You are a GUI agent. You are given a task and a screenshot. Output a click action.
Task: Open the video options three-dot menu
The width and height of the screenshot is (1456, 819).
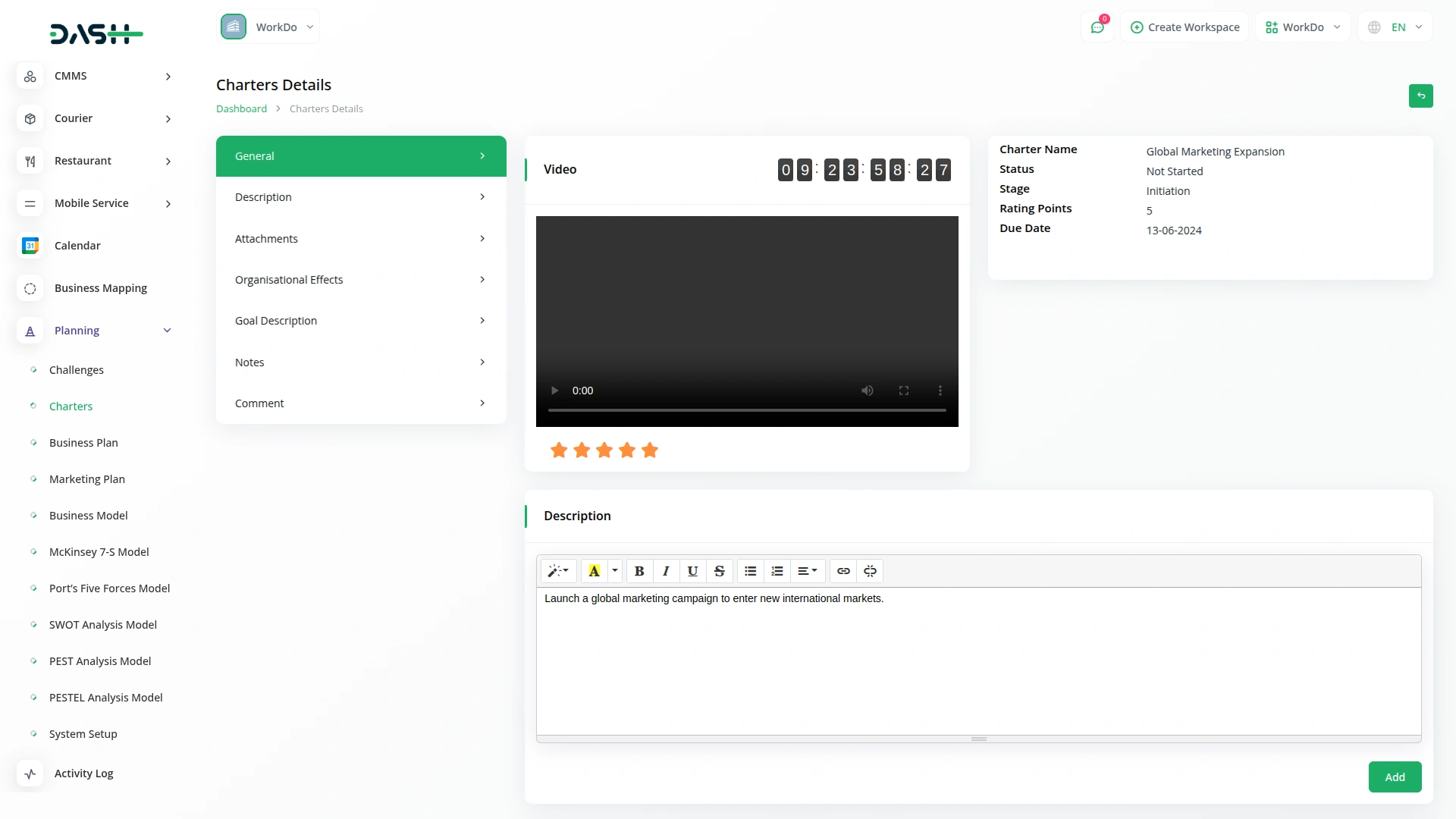tap(940, 391)
